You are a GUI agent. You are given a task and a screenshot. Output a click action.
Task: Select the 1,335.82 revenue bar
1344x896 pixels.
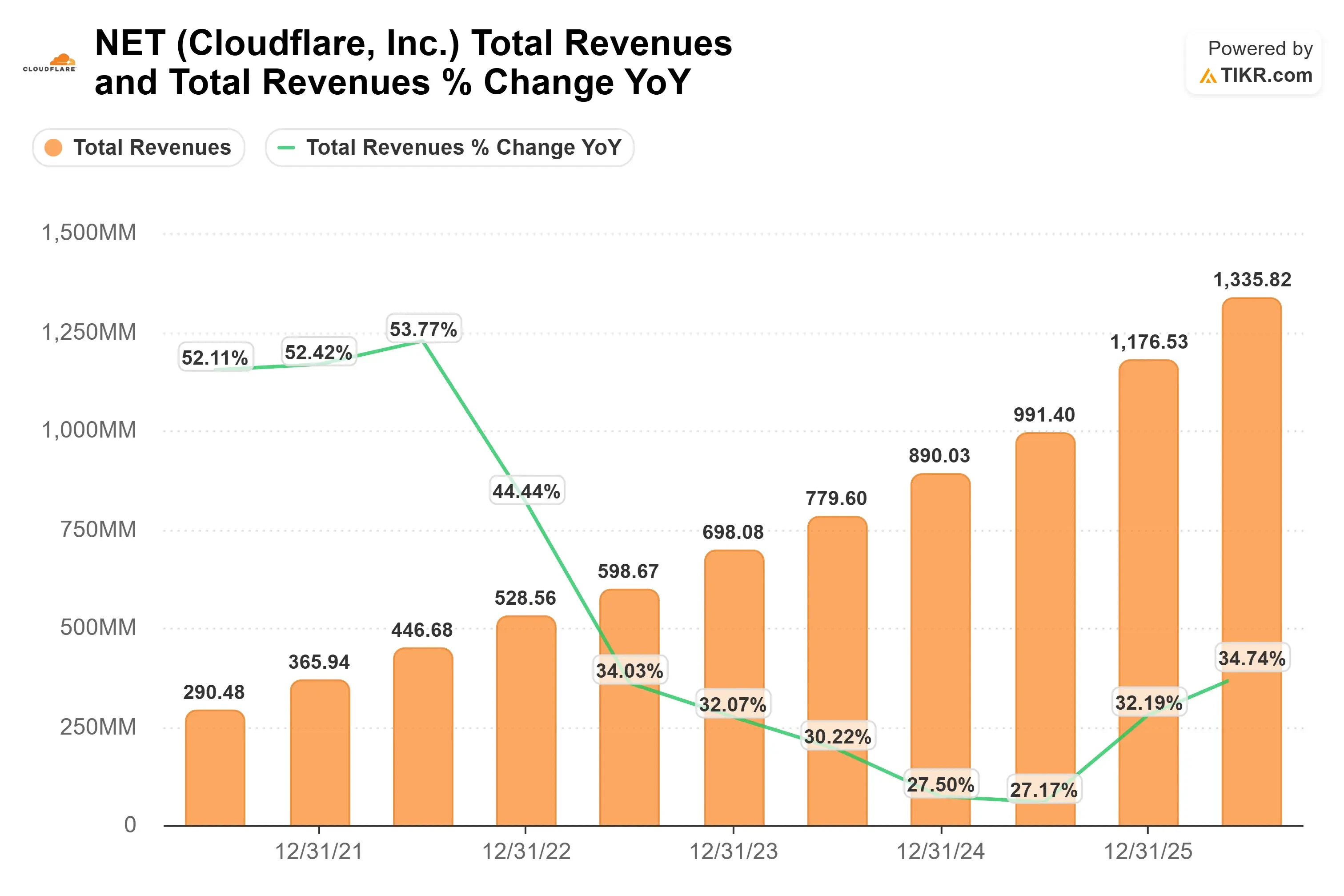pos(1251,562)
